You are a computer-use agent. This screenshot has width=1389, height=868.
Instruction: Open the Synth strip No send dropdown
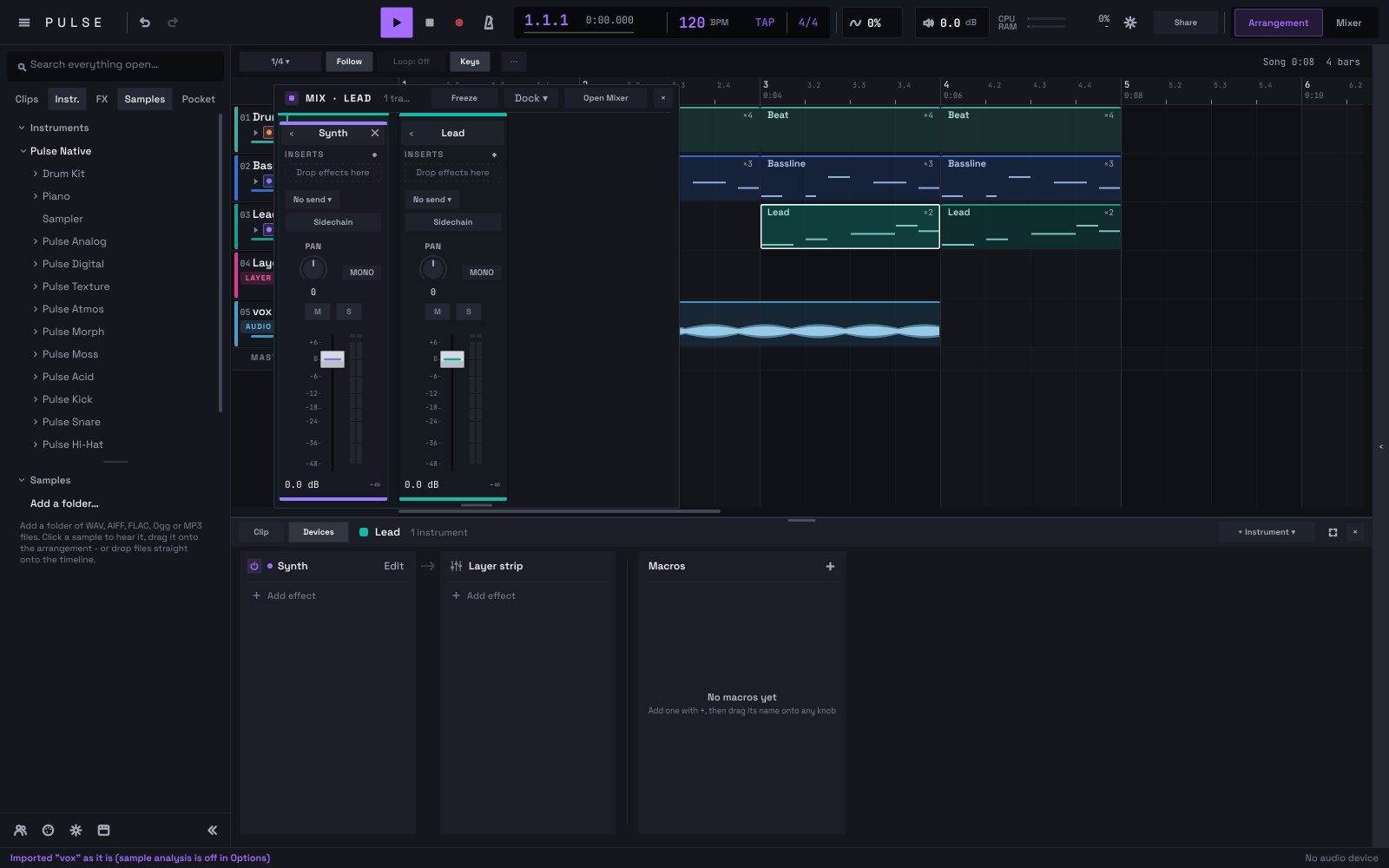pyautogui.click(x=313, y=200)
